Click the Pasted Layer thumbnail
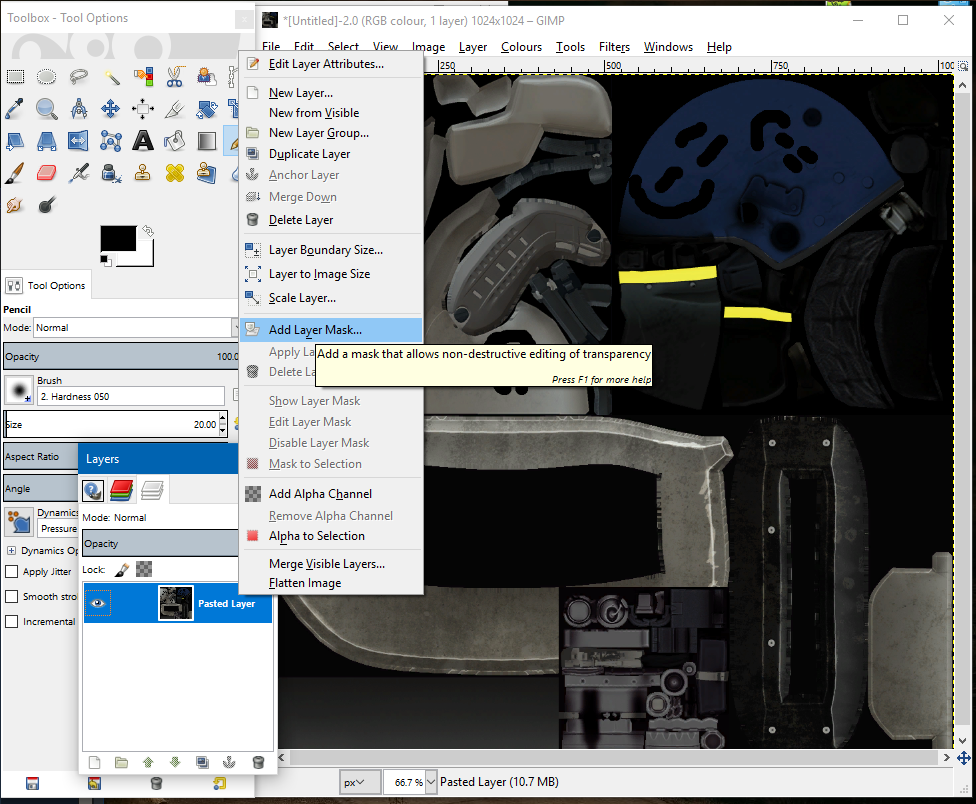 [x=176, y=603]
